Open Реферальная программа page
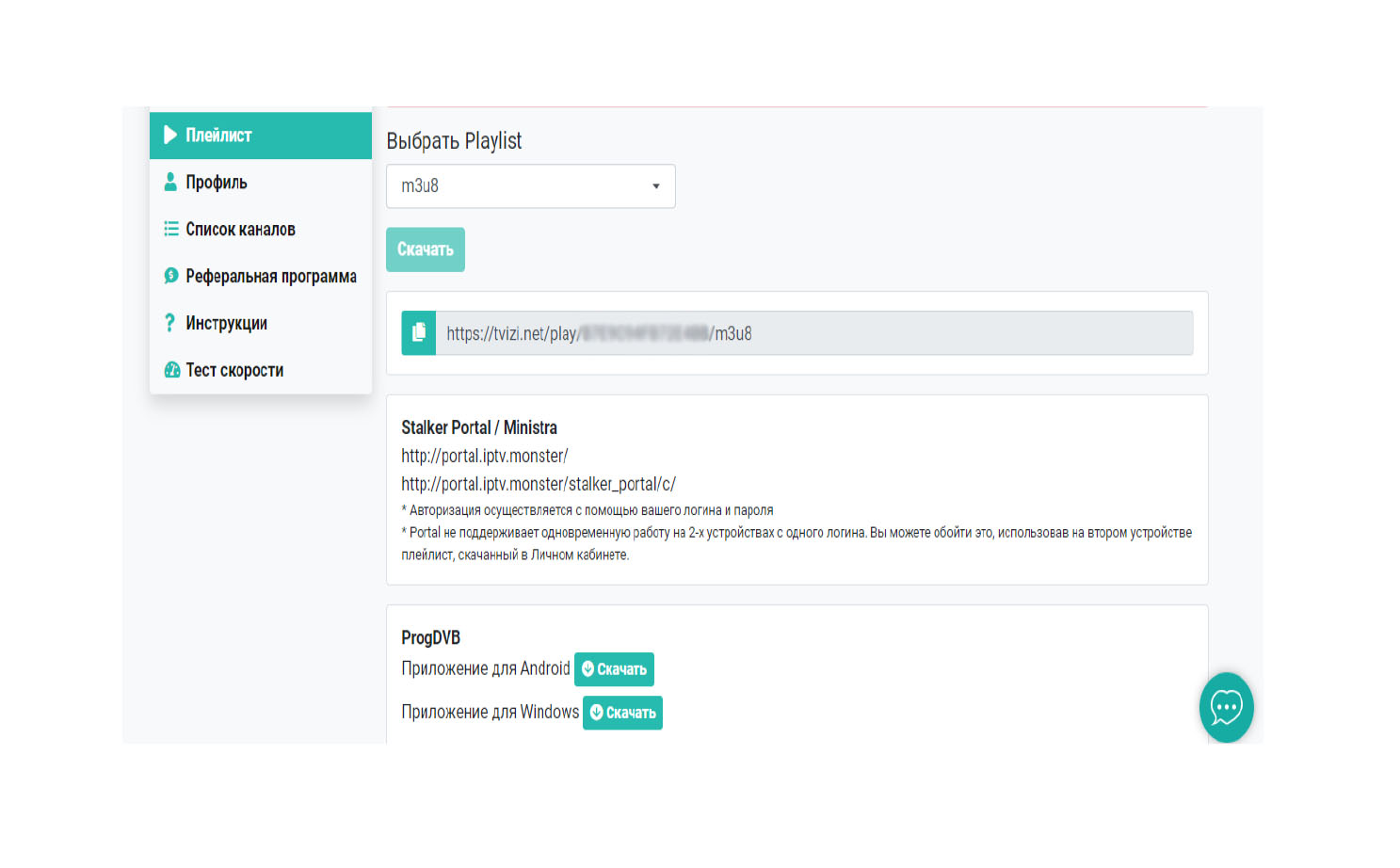This screenshot has width=1400, height=868. coord(261,276)
